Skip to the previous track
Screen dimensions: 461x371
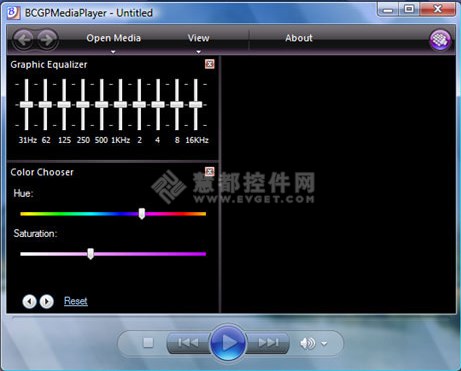tap(188, 342)
